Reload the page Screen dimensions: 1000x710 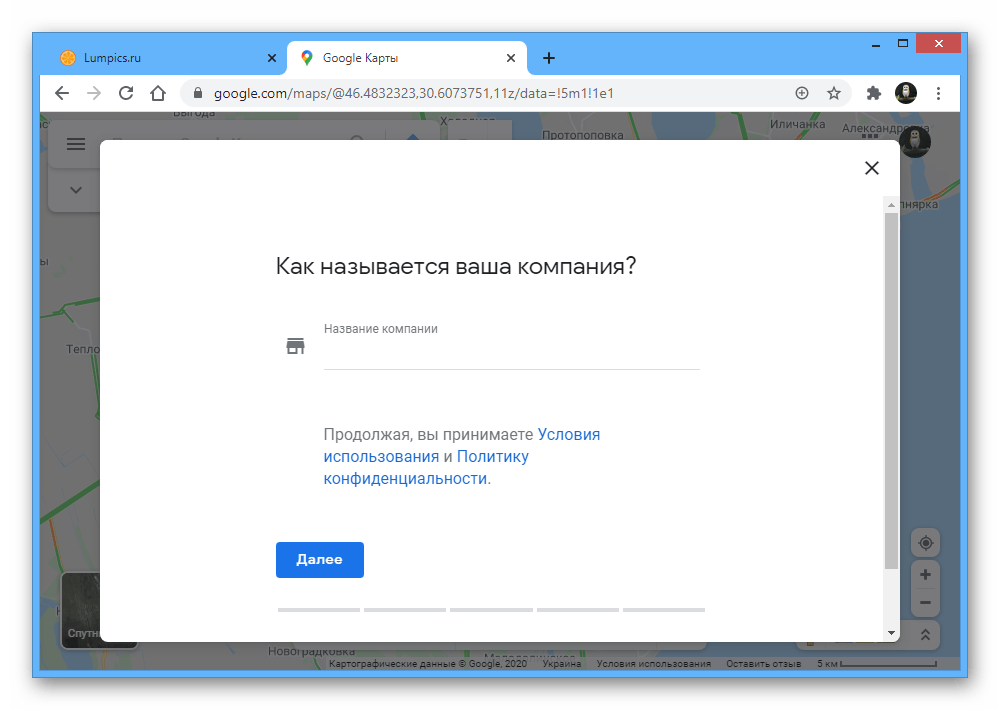click(126, 93)
